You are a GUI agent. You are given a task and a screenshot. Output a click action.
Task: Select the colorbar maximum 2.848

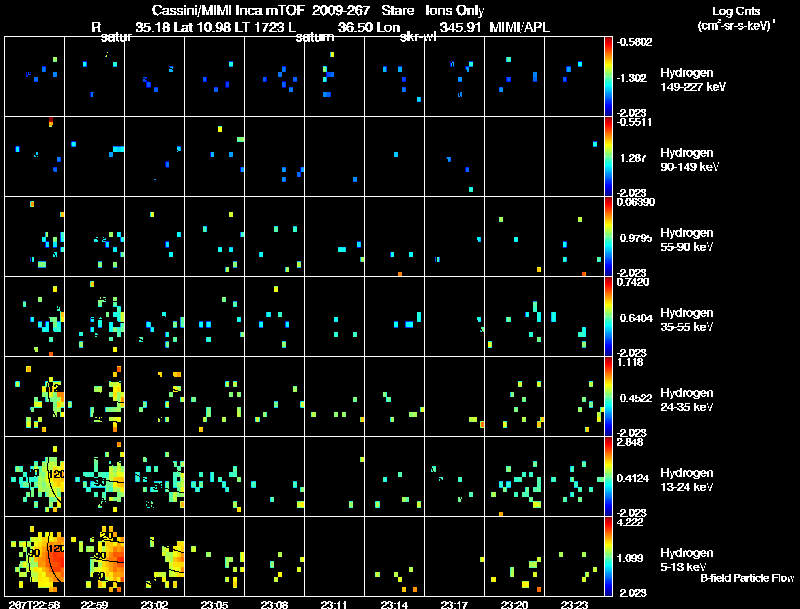(630, 442)
